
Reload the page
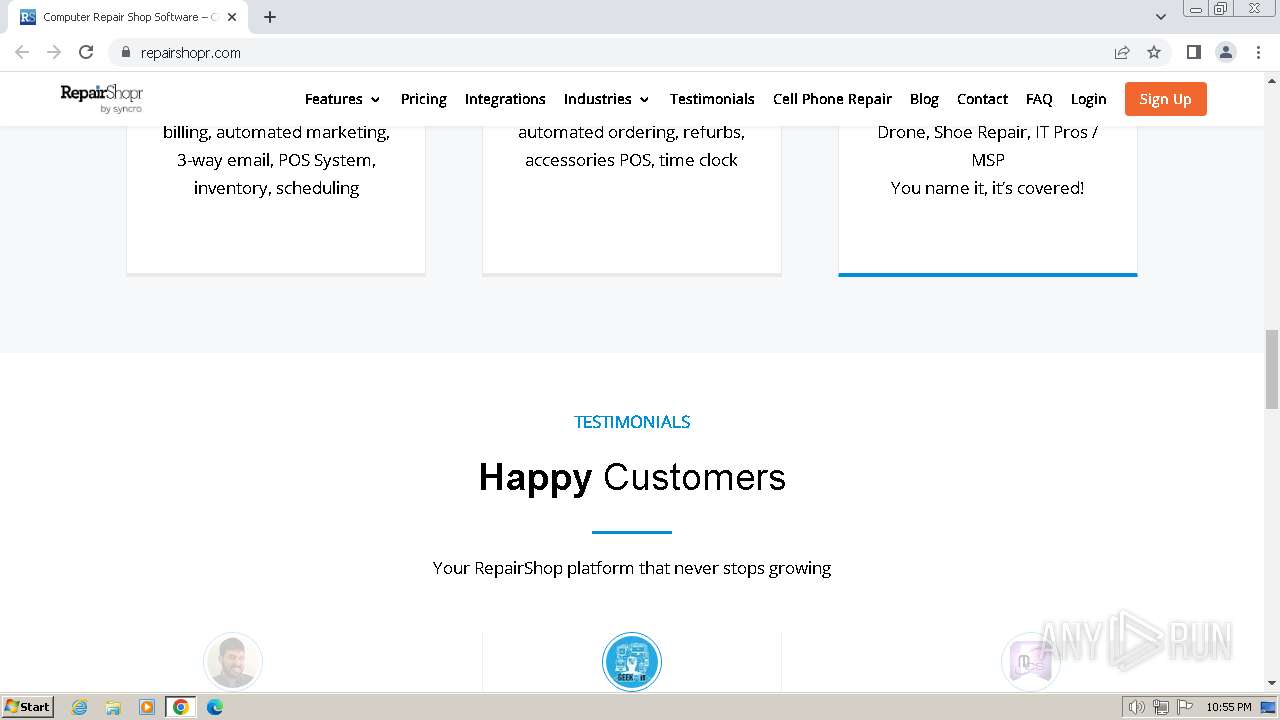coord(86,52)
